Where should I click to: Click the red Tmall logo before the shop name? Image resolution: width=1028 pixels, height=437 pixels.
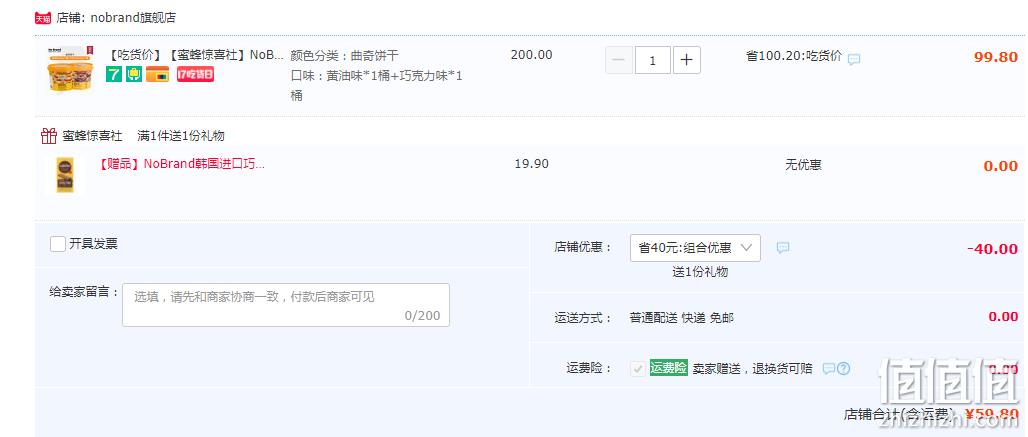point(43,18)
